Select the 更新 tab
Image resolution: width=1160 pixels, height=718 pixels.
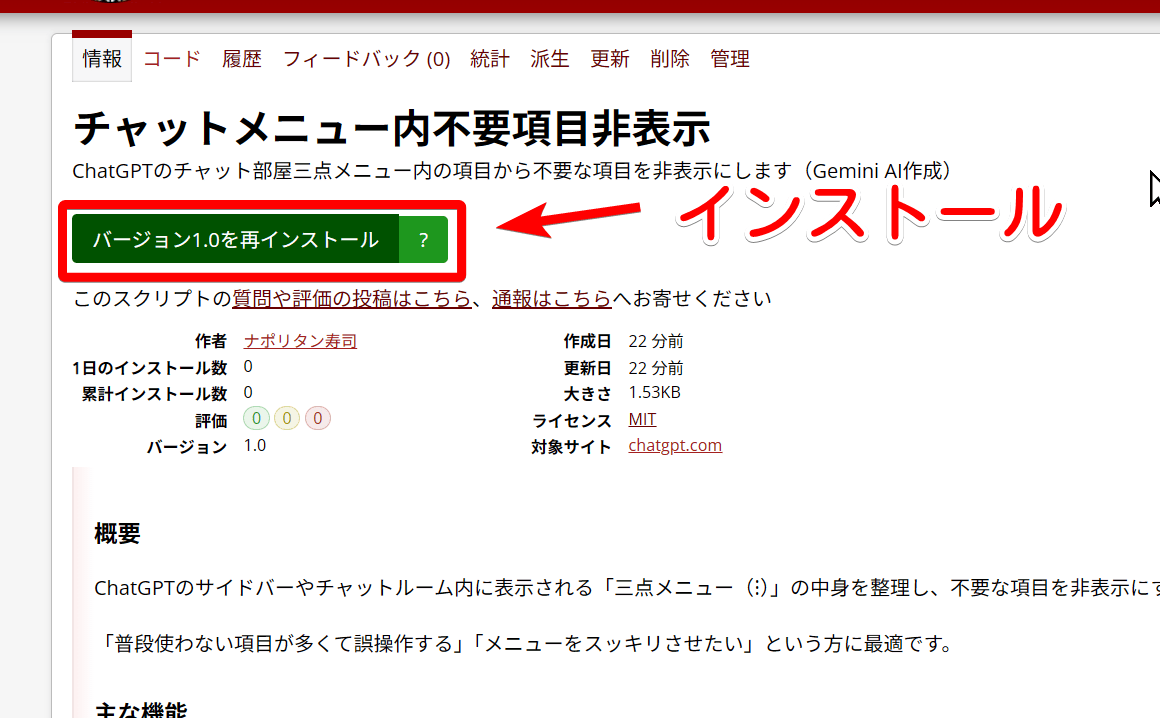pyautogui.click(x=610, y=59)
